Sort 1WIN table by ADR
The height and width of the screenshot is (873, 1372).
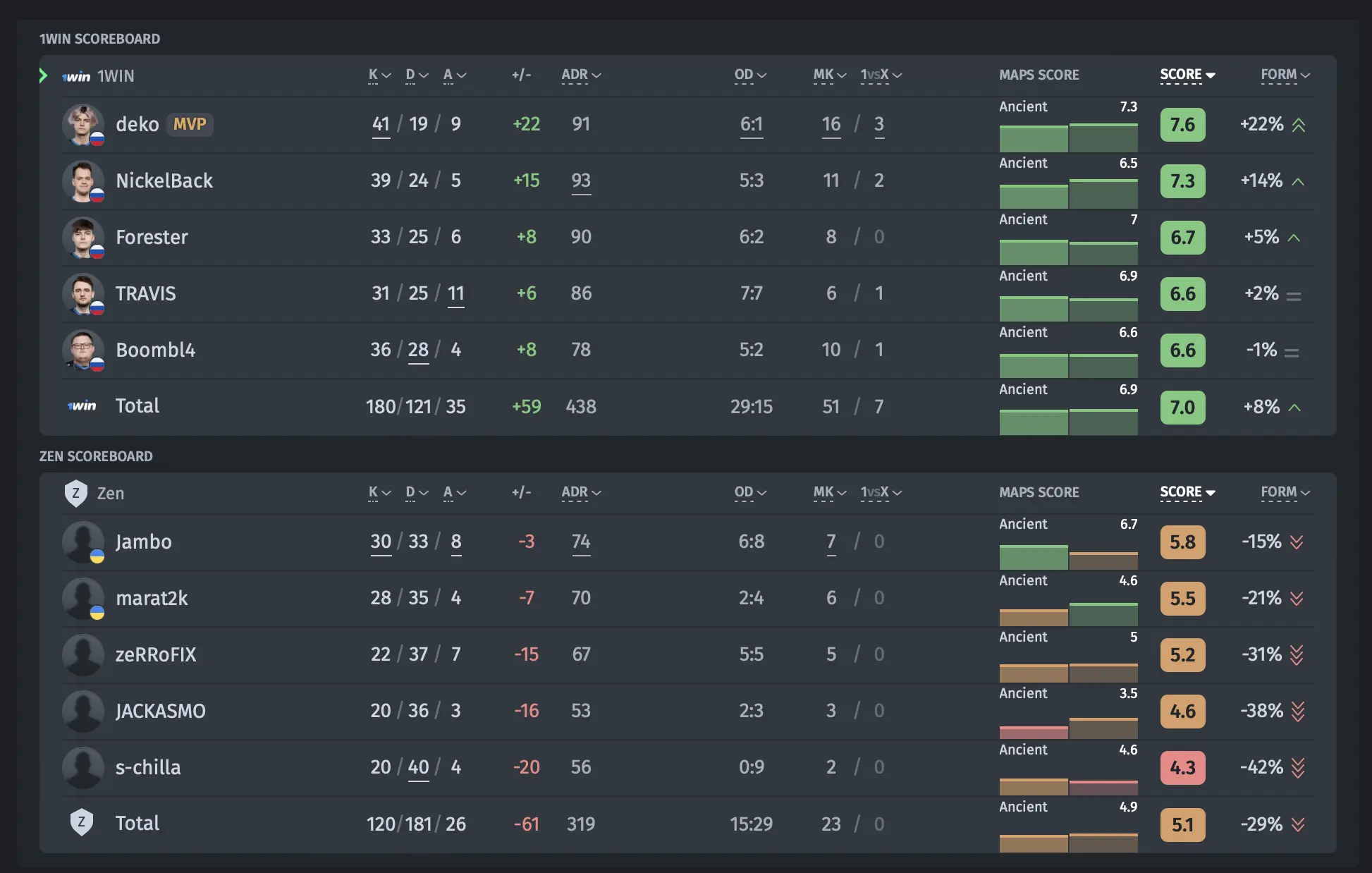tap(581, 75)
